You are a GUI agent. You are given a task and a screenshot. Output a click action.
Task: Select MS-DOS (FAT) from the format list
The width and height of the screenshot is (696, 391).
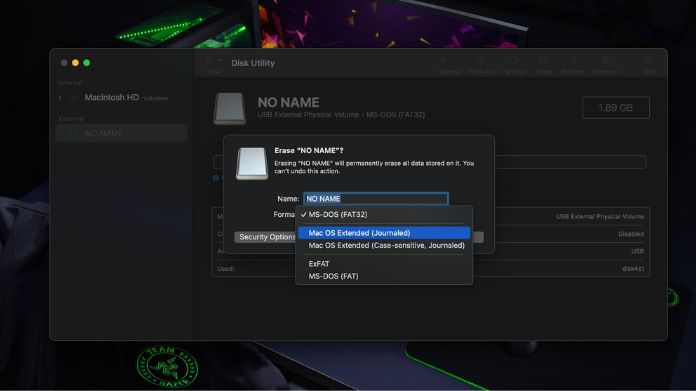(384, 276)
